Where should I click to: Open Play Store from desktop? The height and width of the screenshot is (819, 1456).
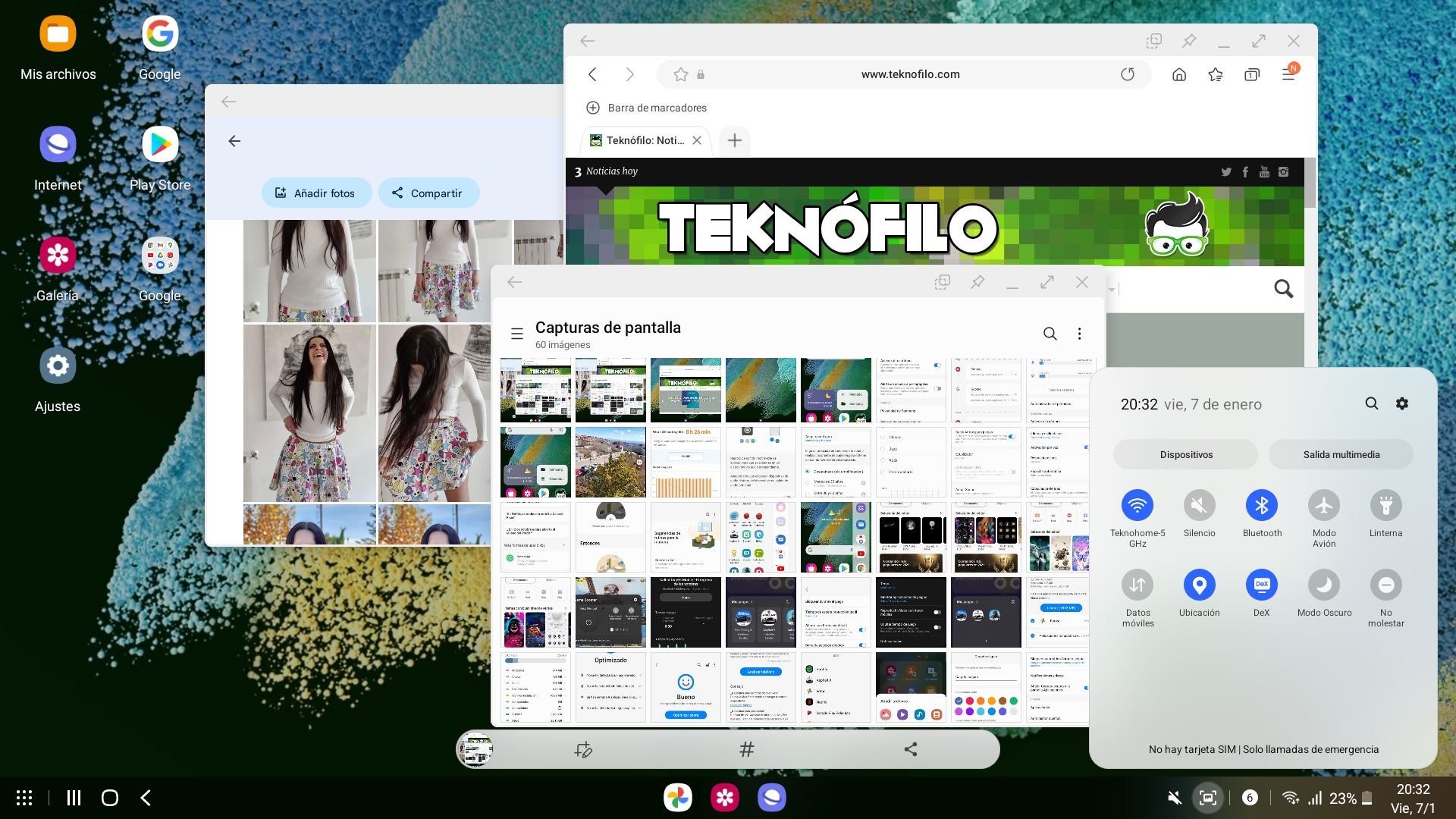point(160,158)
